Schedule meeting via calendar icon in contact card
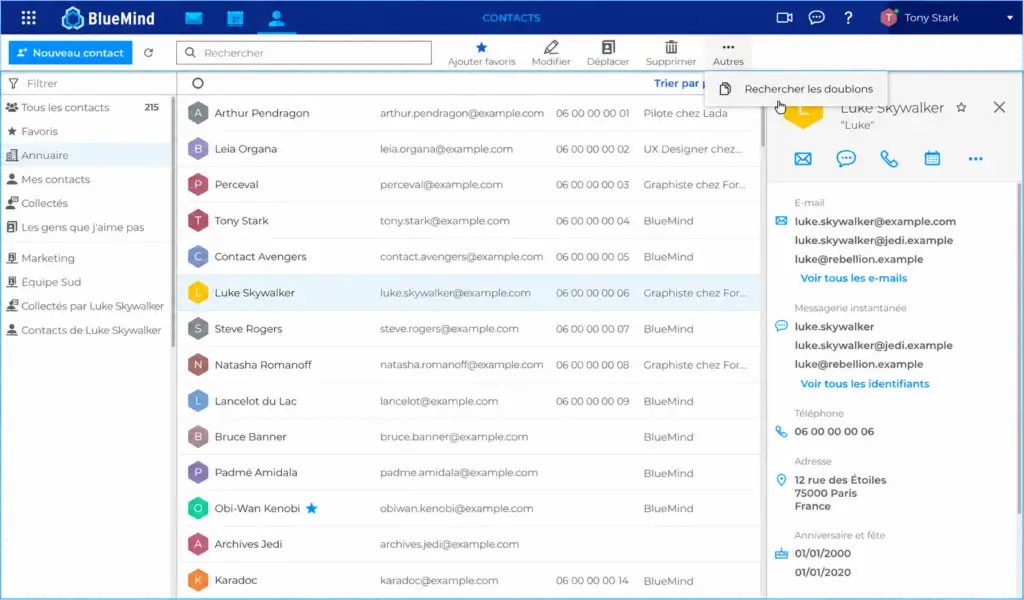The width and height of the screenshot is (1024, 600). click(x=932, y=159)
